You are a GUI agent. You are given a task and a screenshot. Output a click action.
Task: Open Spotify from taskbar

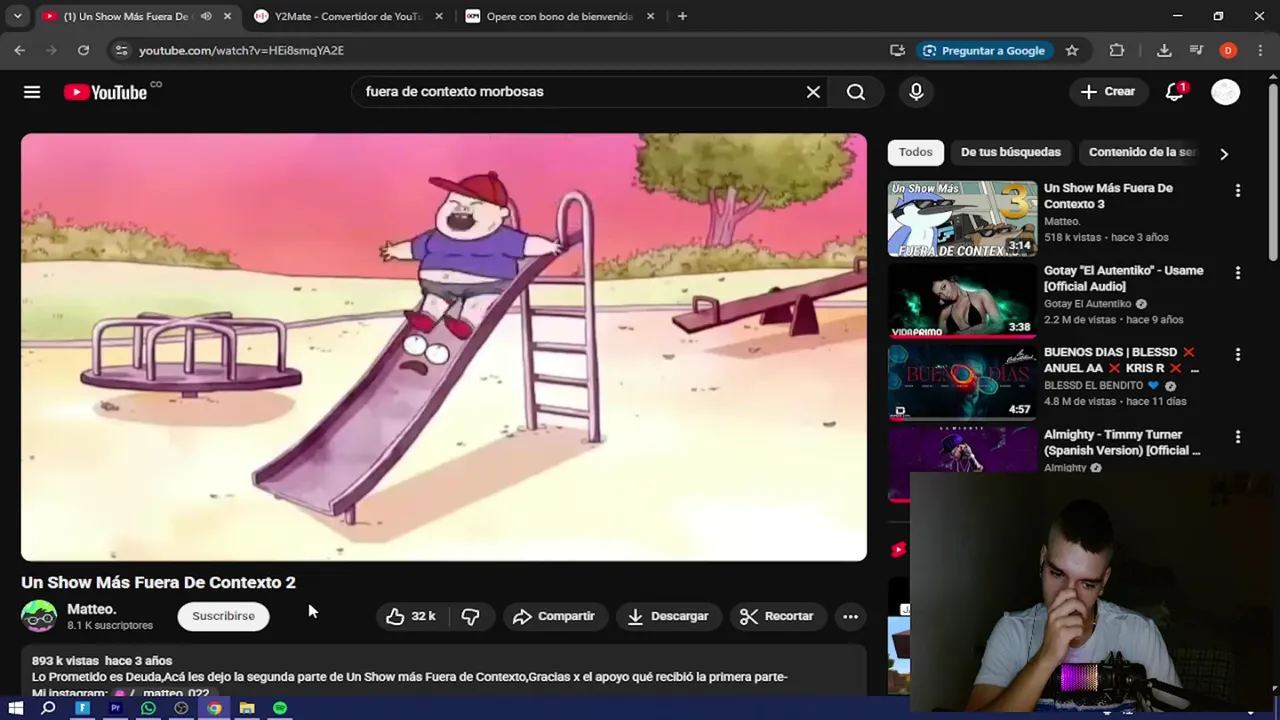click(x=280, y=708)
